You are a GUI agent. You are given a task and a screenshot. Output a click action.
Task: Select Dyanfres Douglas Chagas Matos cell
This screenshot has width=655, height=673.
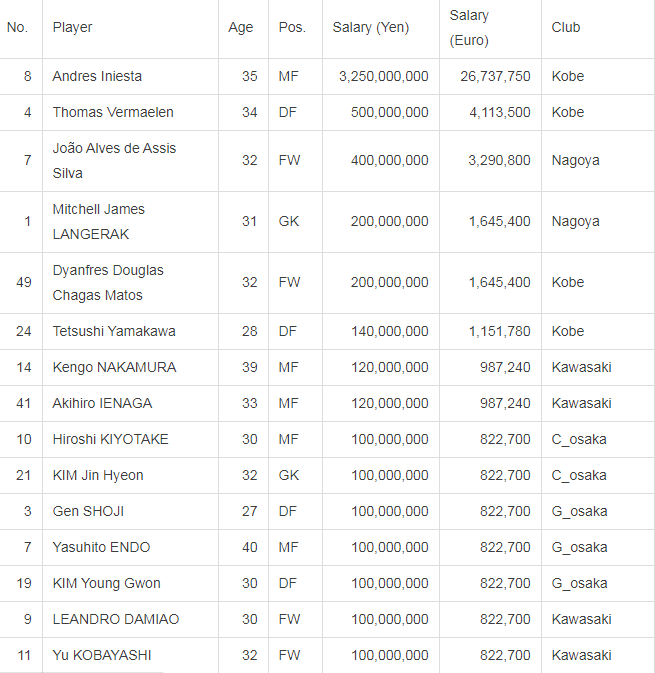click(x=108, y=282)
